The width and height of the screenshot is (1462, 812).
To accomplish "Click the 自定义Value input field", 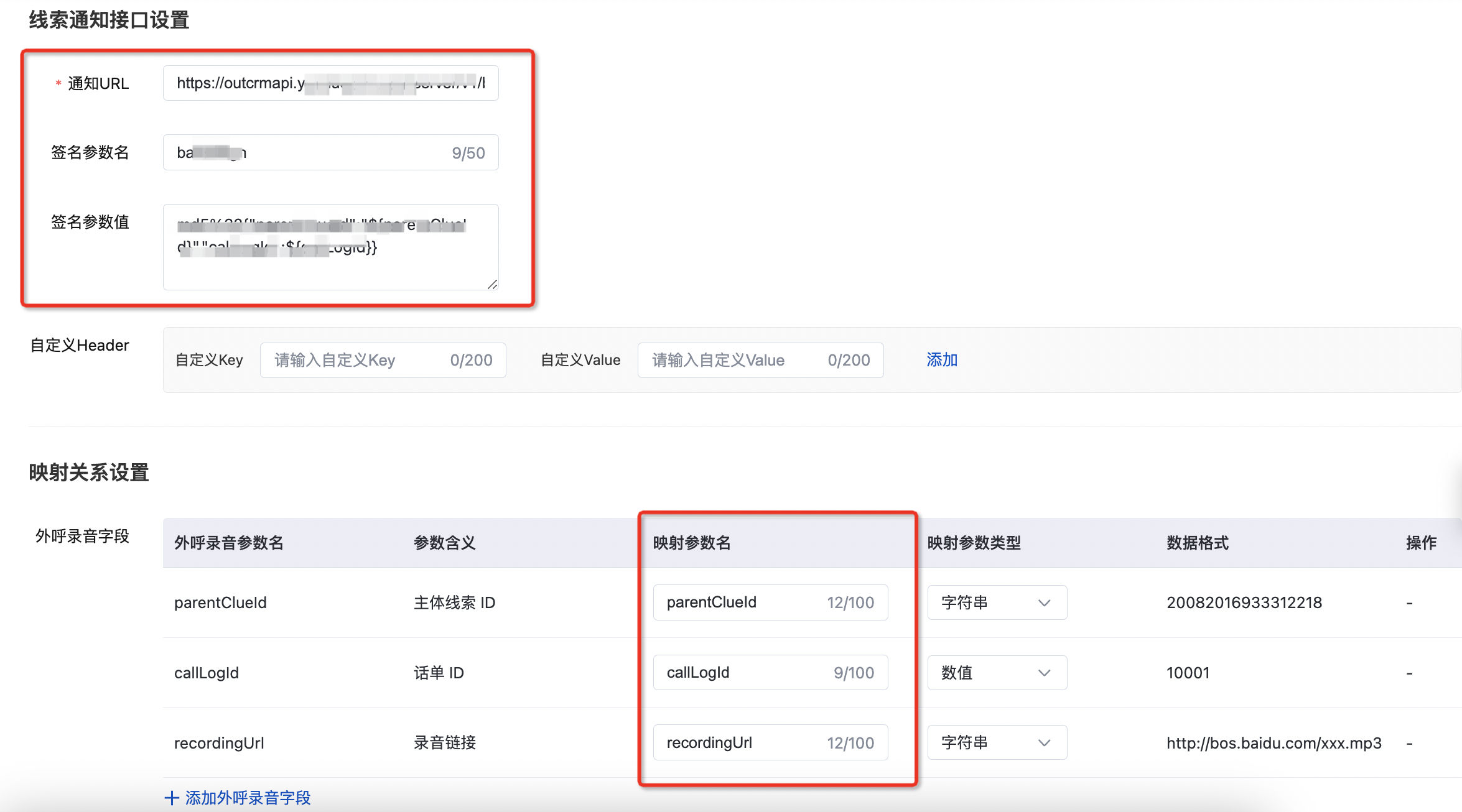I will [x=760, y=360].
